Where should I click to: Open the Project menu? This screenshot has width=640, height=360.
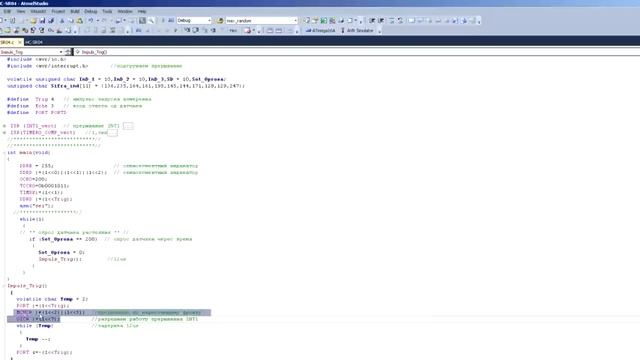pos(58,11)
